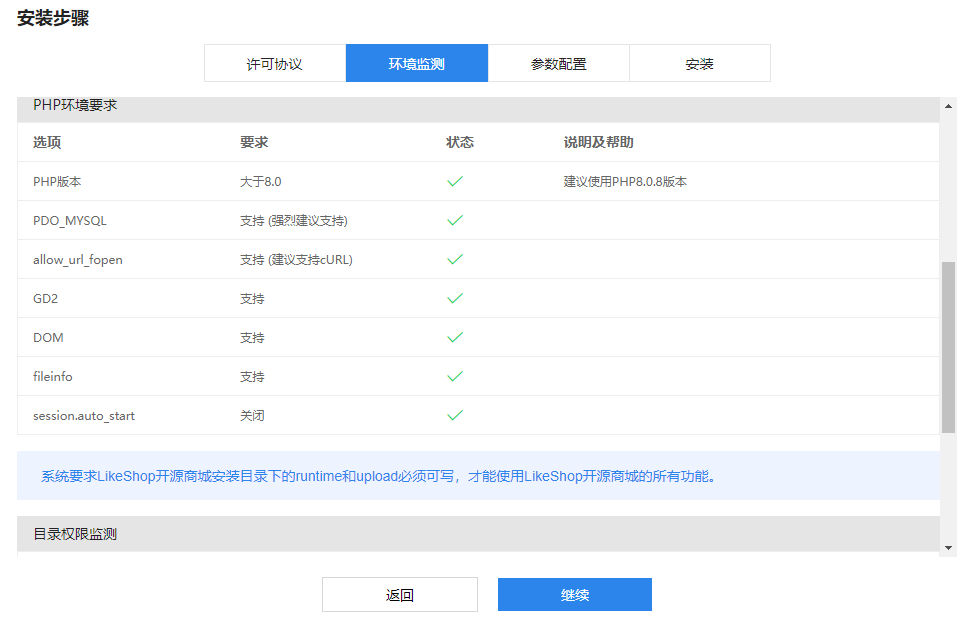Click the status checkmark for GD2
This screenshot has width=970, height=625.
(x=455, y=298)
